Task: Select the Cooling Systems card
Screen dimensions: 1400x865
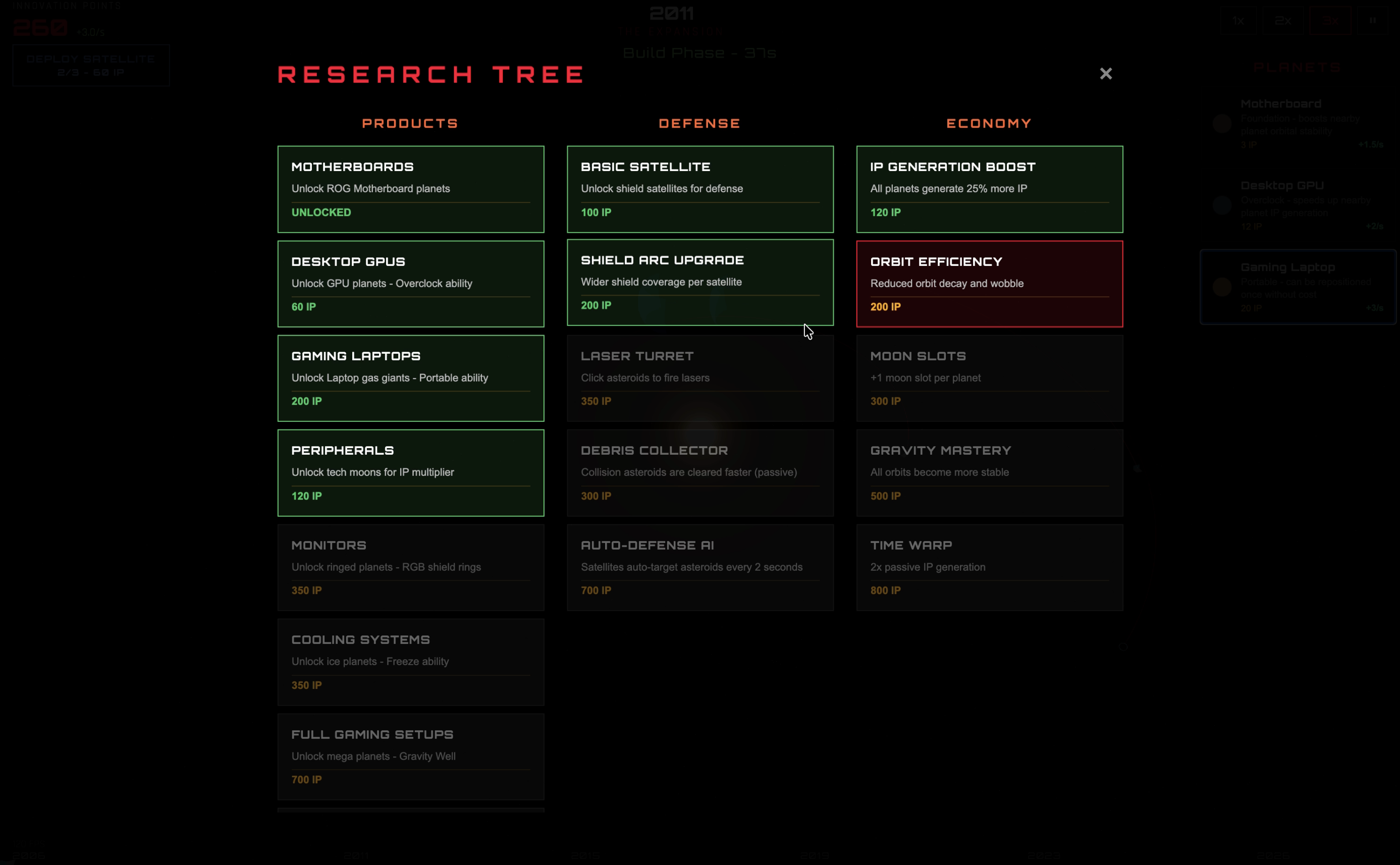Action: 411,661
